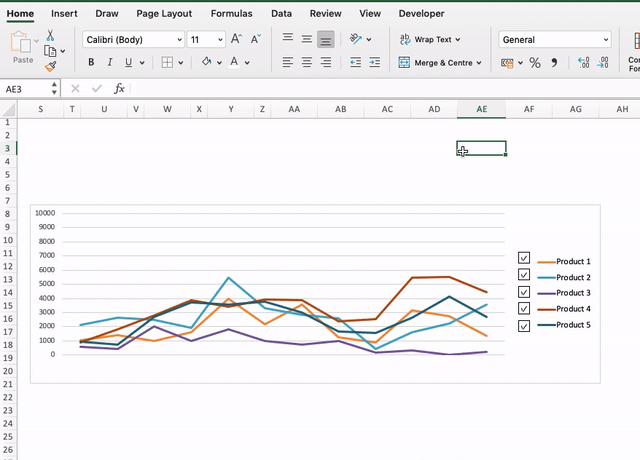Switch to the Draw tab
Viewport: 640px width, 460px height.
coord(107,13)
